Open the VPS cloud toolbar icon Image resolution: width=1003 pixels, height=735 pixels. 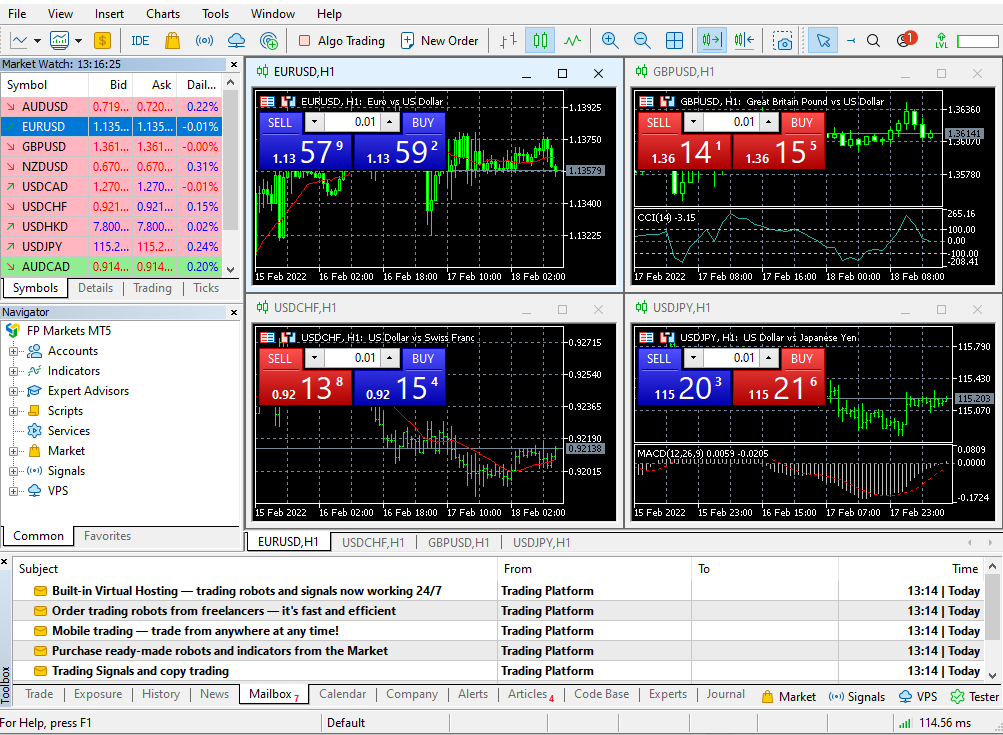[236, 41]
